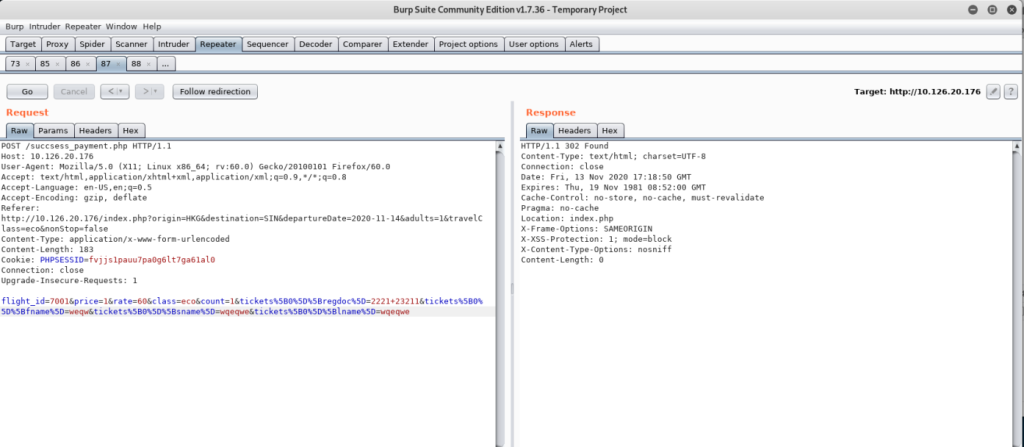Open the back history dropdown arrow
This screenshot has width=1024, height=447.
pyautogui.click(x=121, y=91)
